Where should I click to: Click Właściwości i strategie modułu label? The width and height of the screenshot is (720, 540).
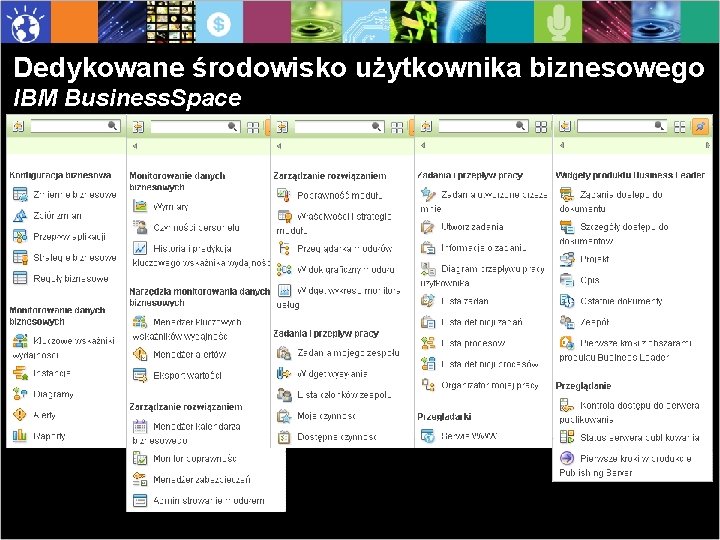(x=334, y=223)
